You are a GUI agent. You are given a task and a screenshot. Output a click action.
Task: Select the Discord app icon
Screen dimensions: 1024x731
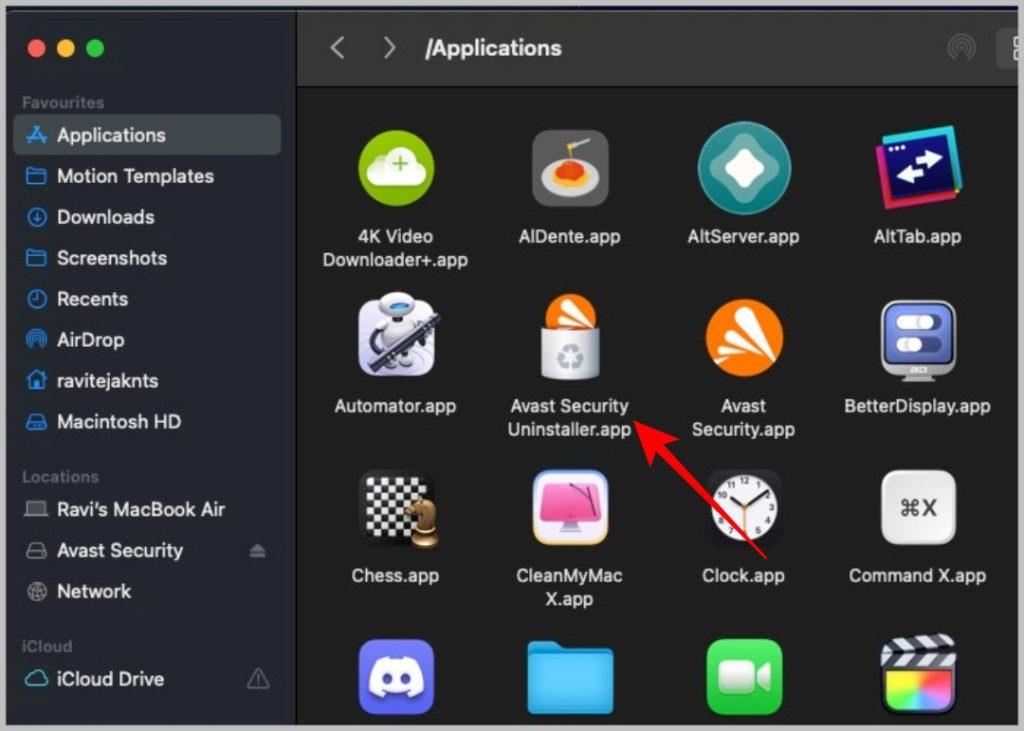(396, 677)
